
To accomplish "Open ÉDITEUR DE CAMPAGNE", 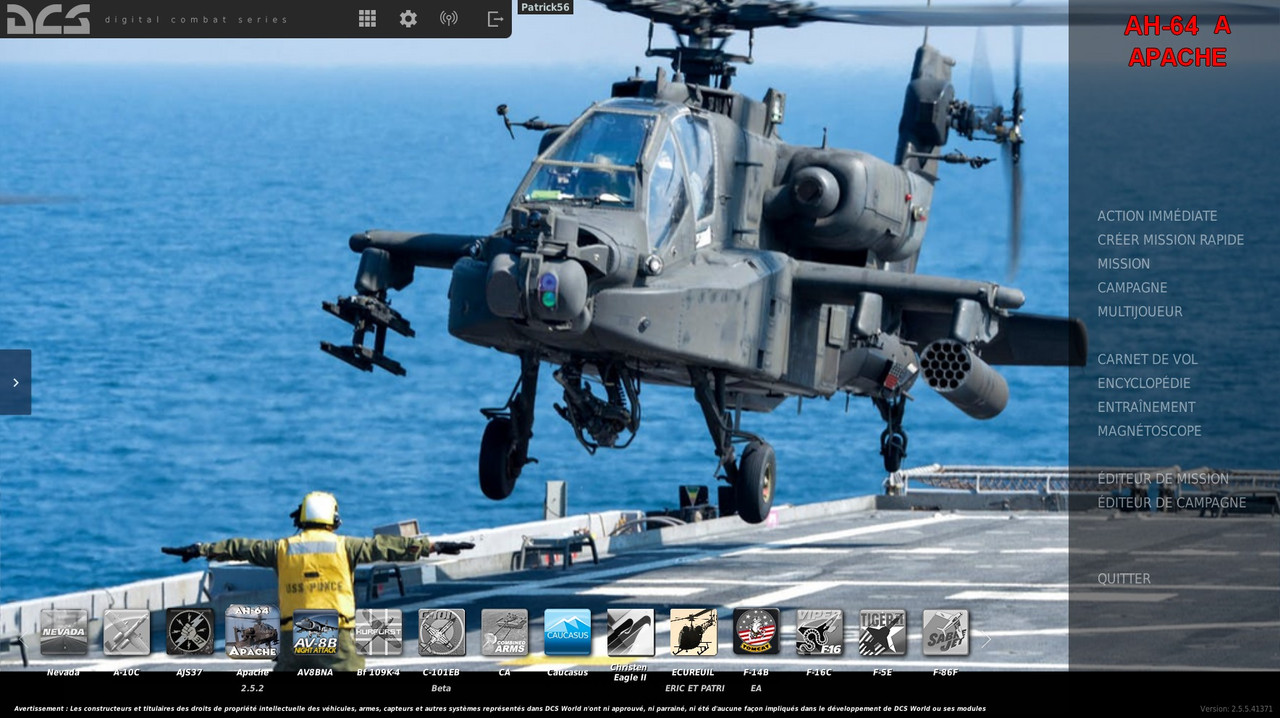I will pos(1172,504).
